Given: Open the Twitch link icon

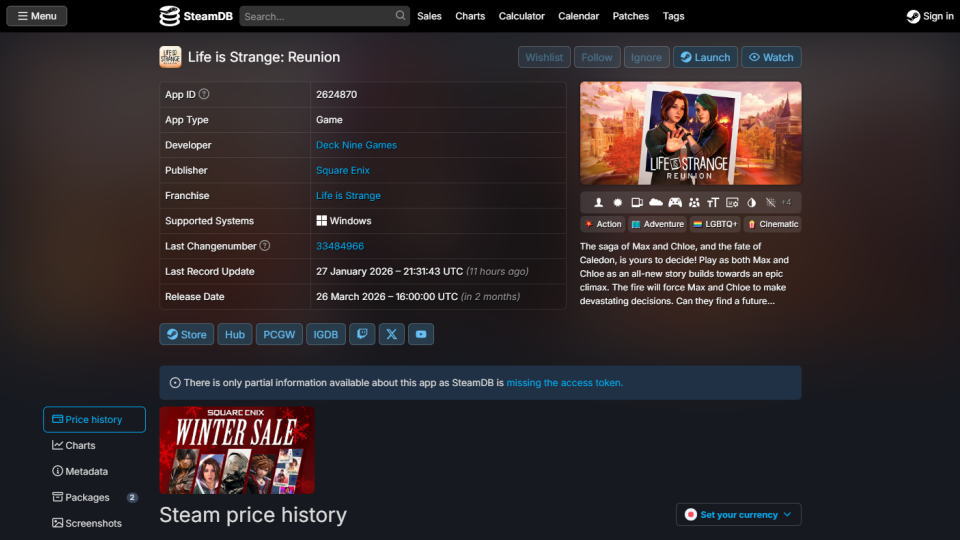Looking at the screenshot, I should [x=362, y=334].
